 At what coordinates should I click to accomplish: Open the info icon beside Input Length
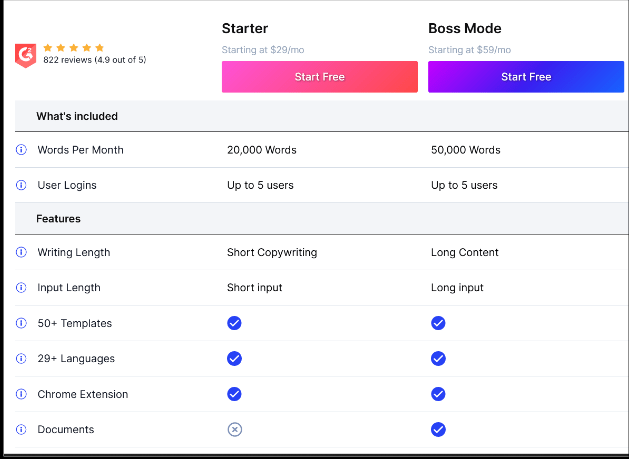pos(21,287)
